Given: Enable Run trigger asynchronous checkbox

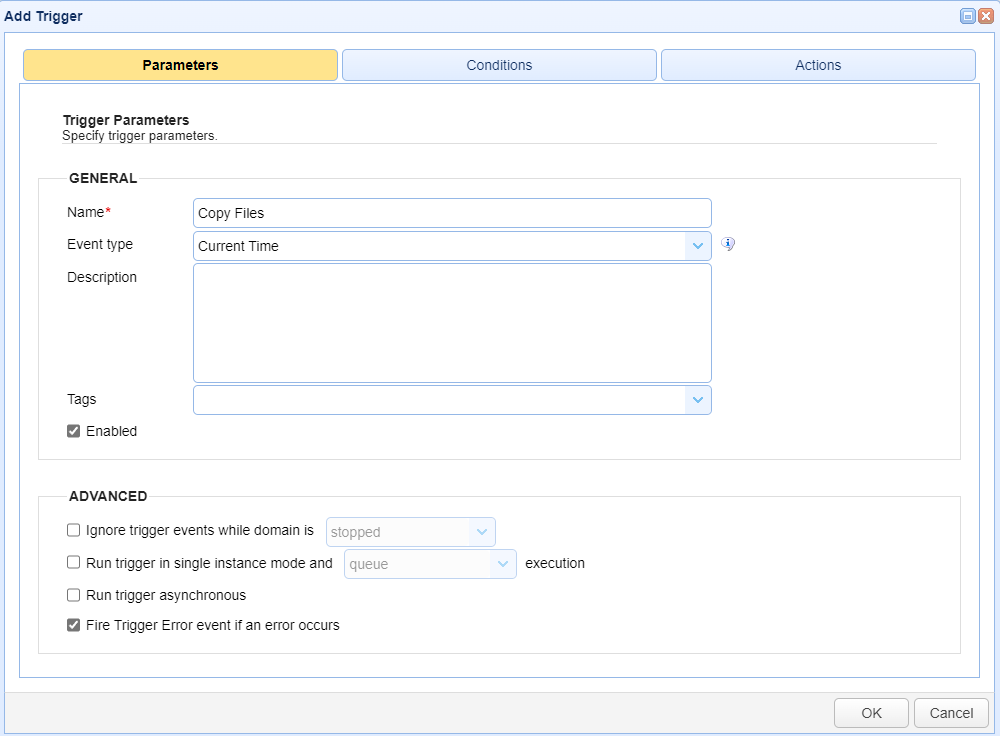Looking at the screenshot, I should [x=73, y=595].
